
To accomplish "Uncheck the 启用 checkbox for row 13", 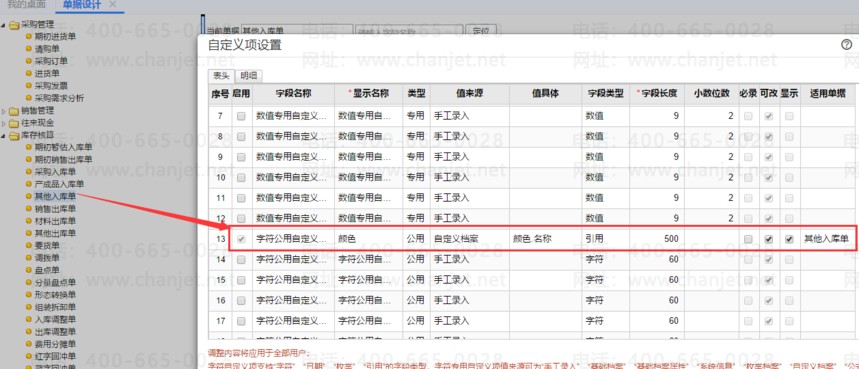I will (x=241, y=239).
